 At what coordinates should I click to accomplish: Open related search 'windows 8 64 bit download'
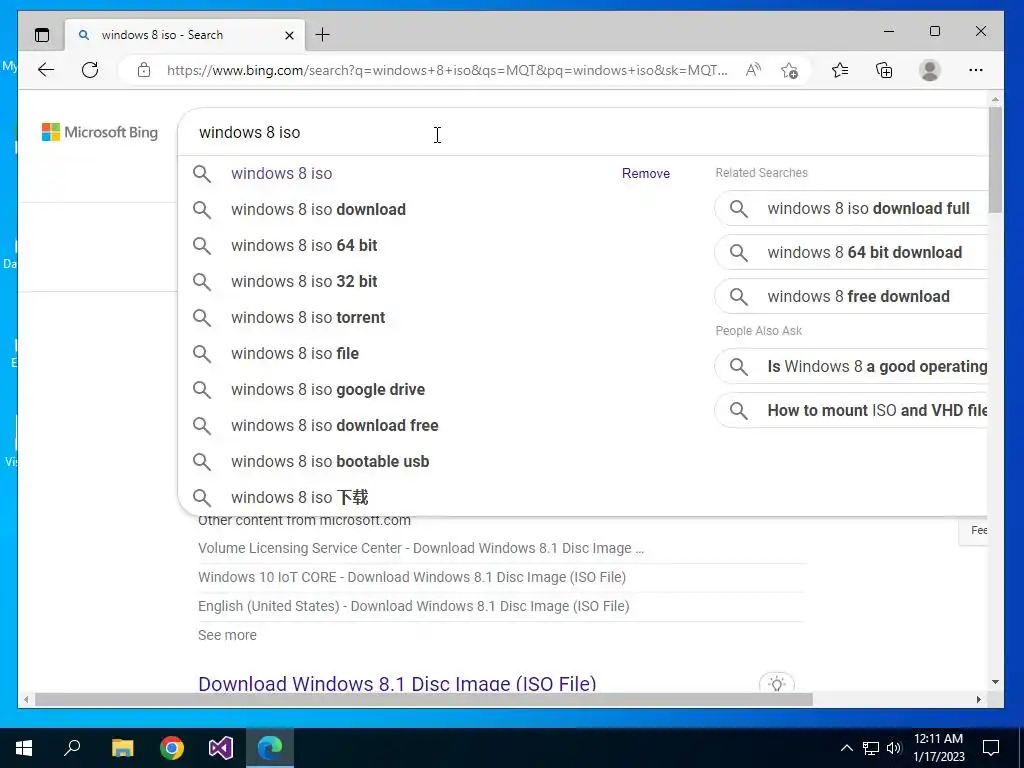coord(851,252)
